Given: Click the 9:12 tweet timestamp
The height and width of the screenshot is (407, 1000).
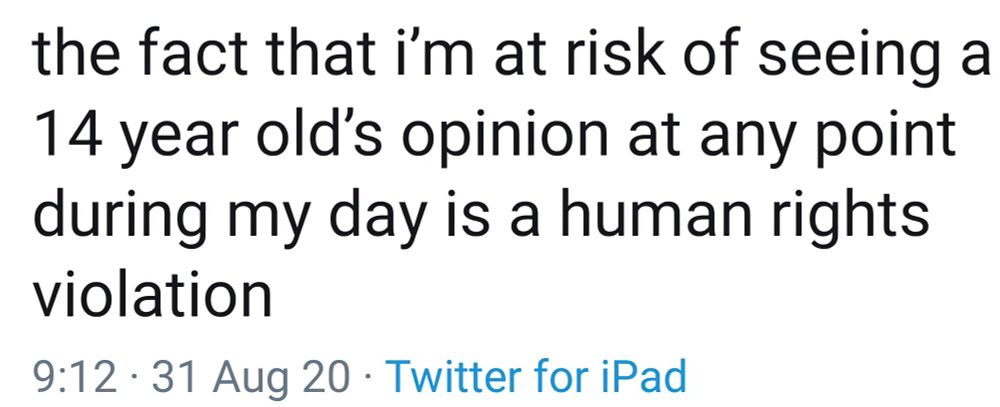Looking at the screenshot, I should tap(75, 377).
